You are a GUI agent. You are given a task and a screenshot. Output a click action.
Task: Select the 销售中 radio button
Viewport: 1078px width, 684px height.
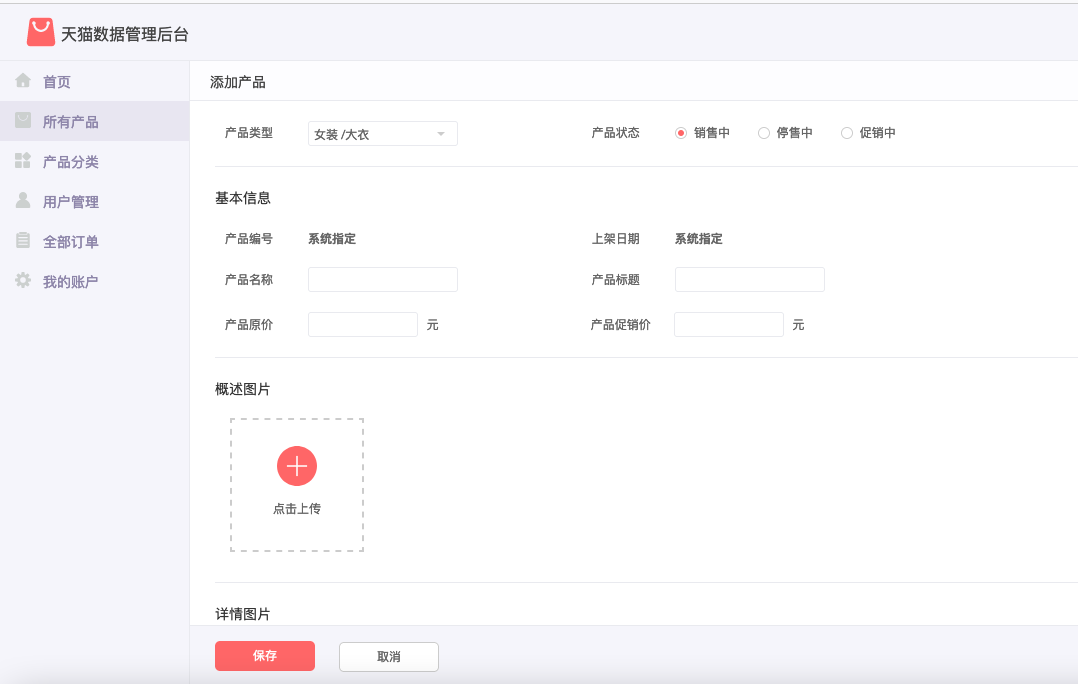[681, 133]
